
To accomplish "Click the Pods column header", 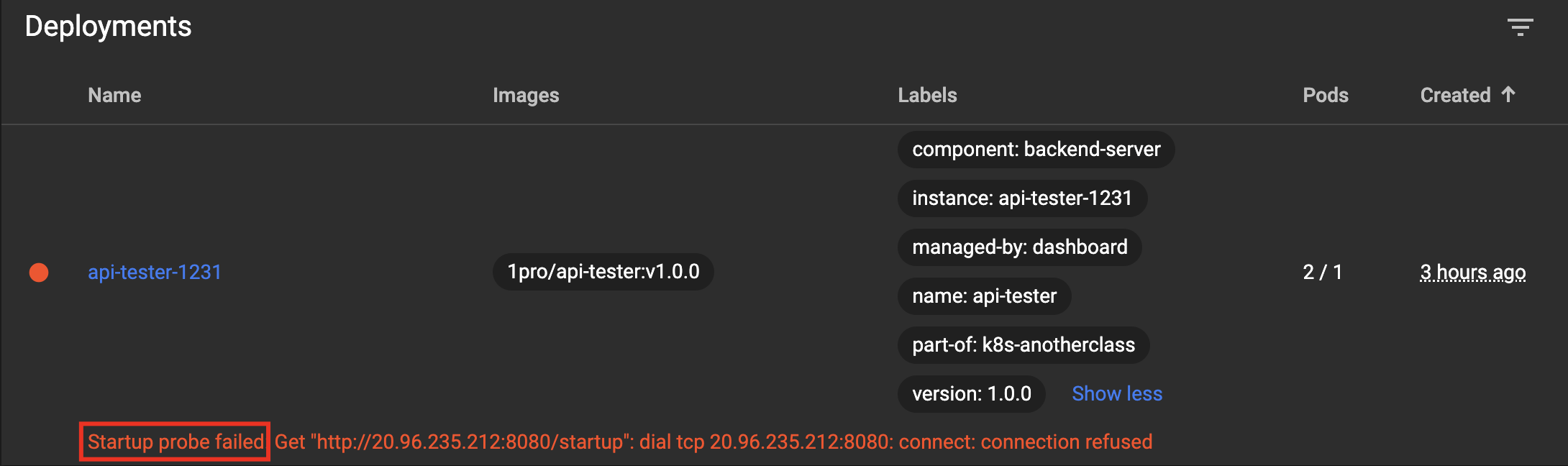I will click(1325, 95).
